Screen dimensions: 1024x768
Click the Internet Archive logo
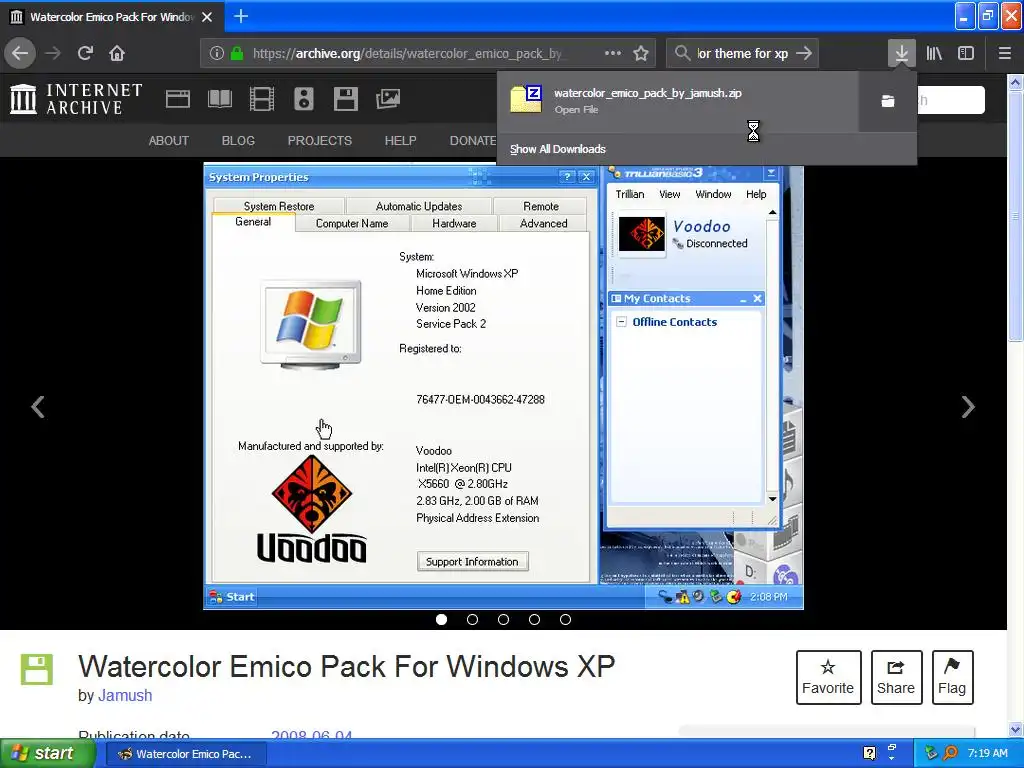[x=76, y=99]
